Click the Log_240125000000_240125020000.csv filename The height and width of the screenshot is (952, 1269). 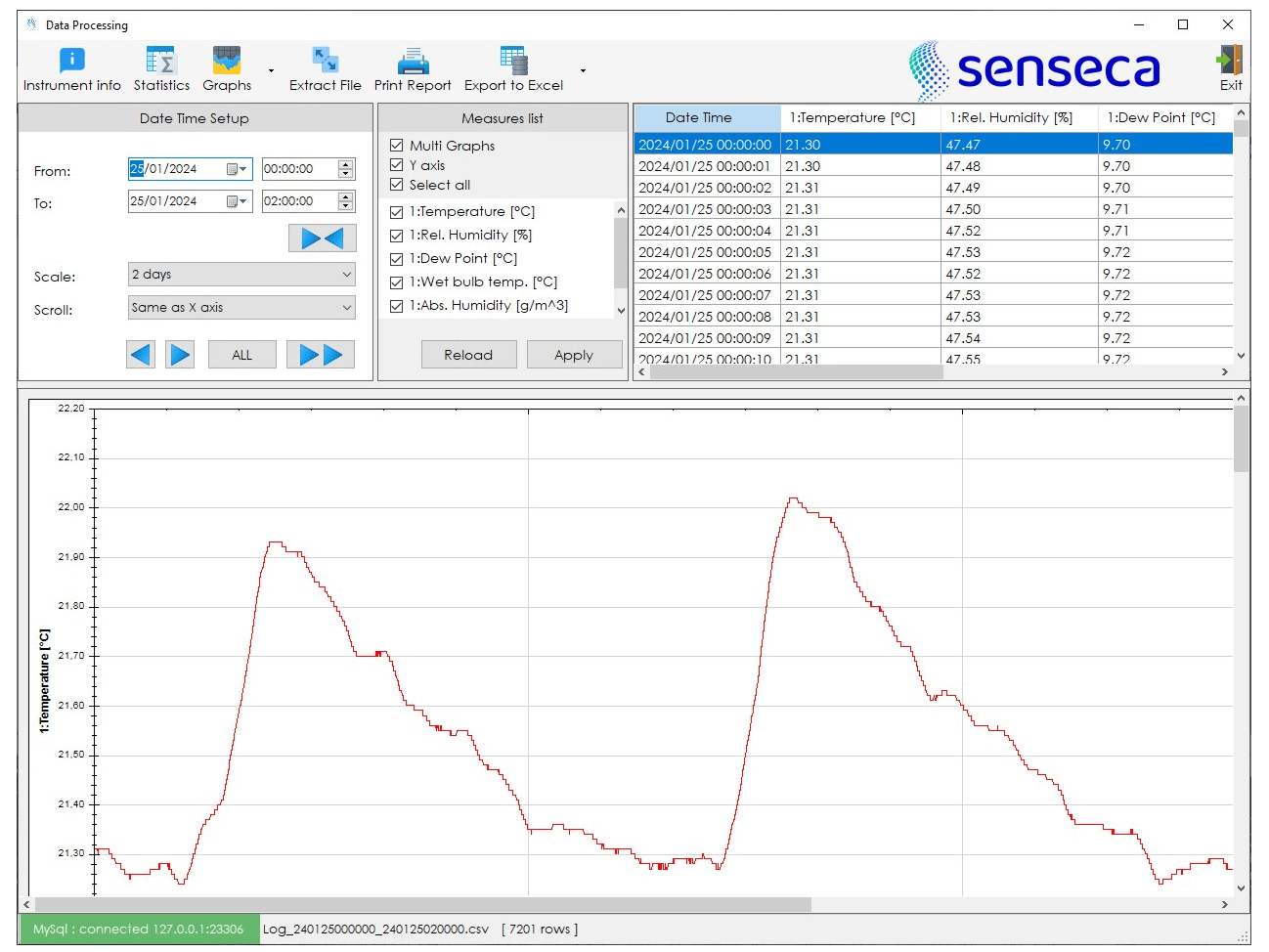[375, 930]
